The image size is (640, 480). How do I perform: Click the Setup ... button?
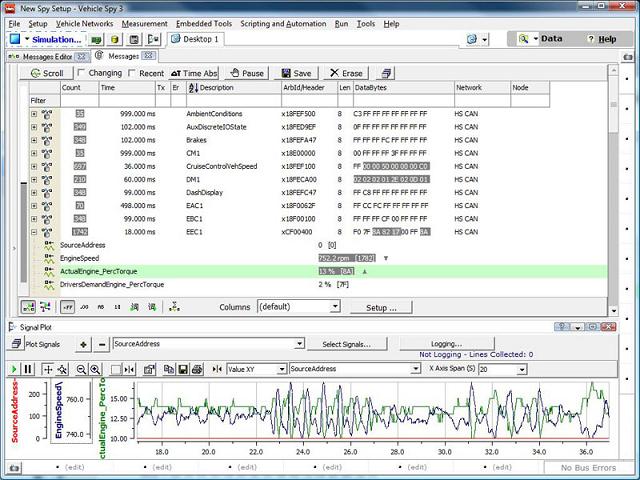(381, 307)
